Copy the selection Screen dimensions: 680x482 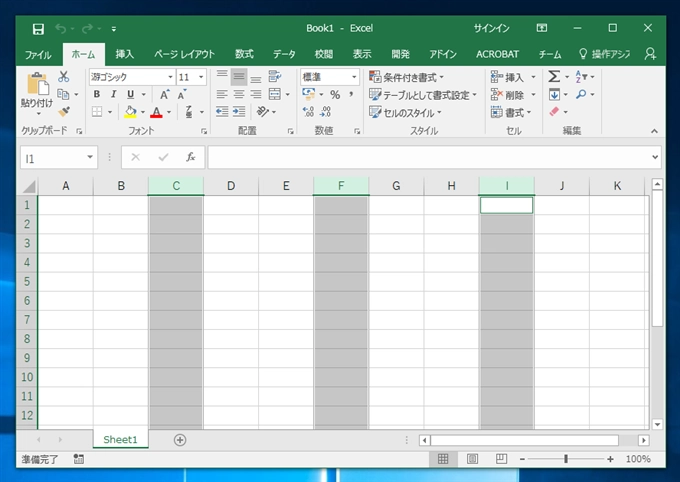(x=63, y=94)
